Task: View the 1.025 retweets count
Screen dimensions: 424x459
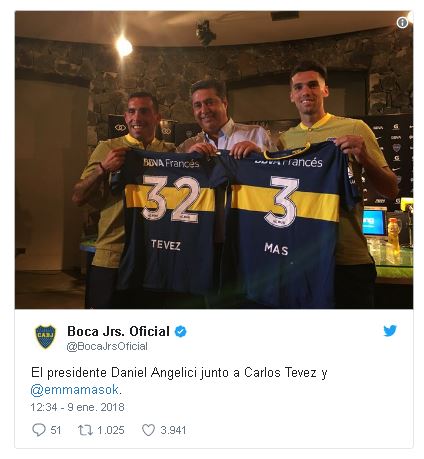Action: [111, 430]
